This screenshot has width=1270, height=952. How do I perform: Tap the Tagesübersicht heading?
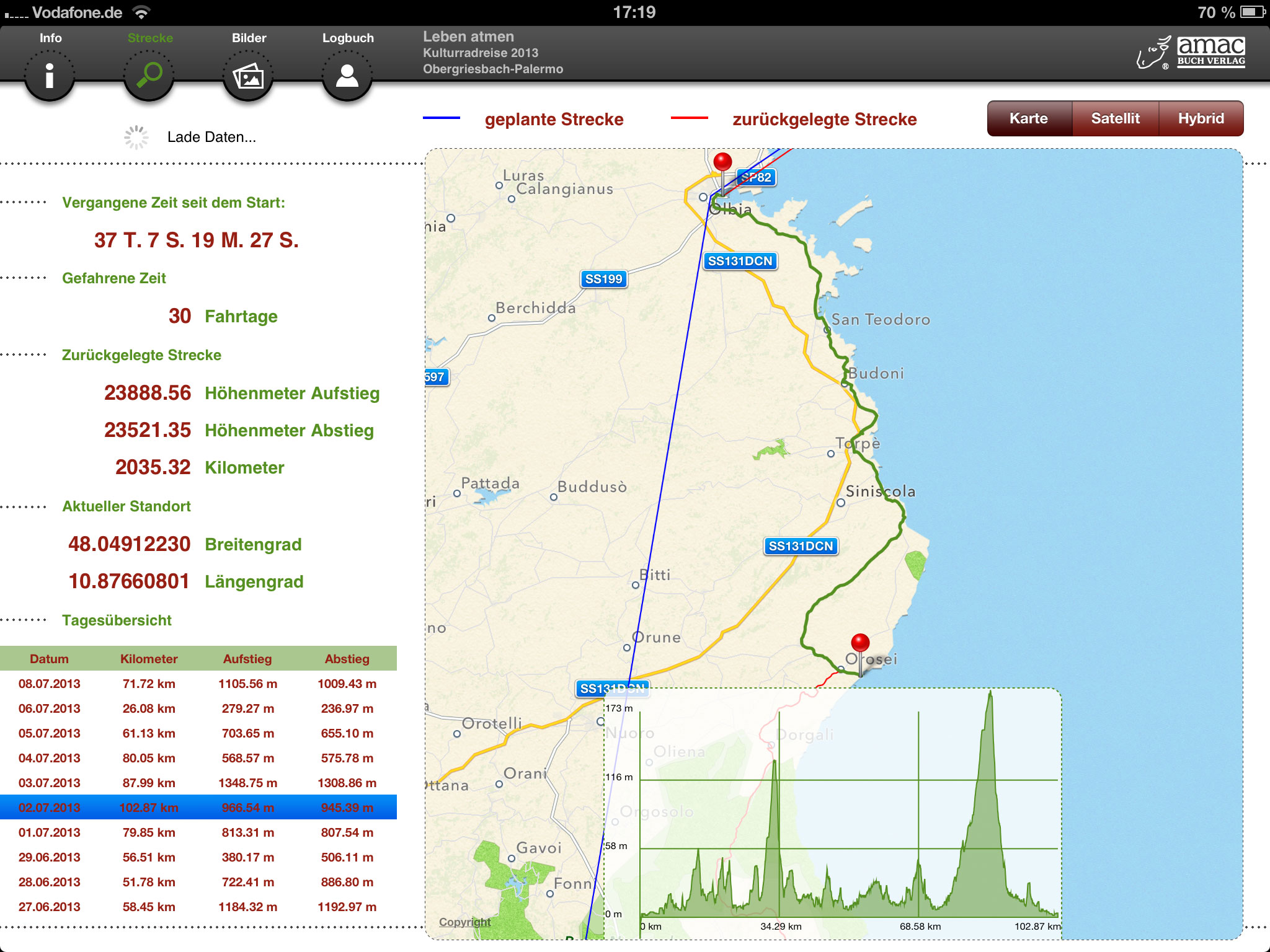point(117,620)
